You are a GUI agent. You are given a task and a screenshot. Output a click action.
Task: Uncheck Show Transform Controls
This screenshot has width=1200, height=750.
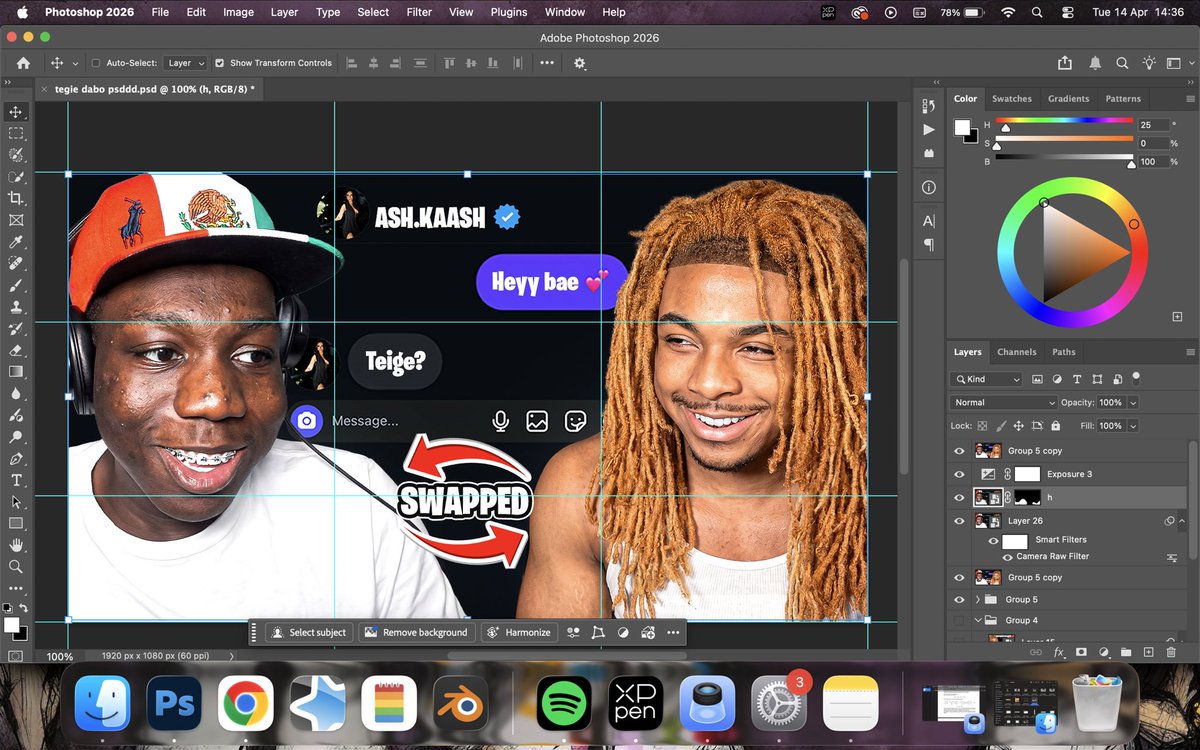coord(218,62)
